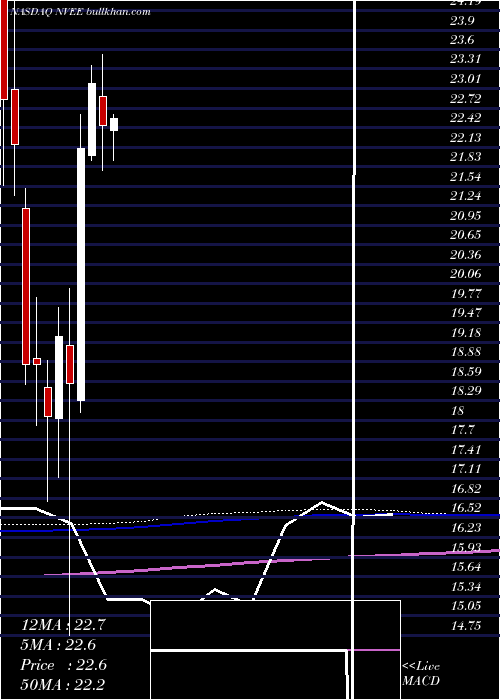Open the <<Live MACD link
This screenshot has width=500, height=700.
pyautogui.click(x=421, y=673)
